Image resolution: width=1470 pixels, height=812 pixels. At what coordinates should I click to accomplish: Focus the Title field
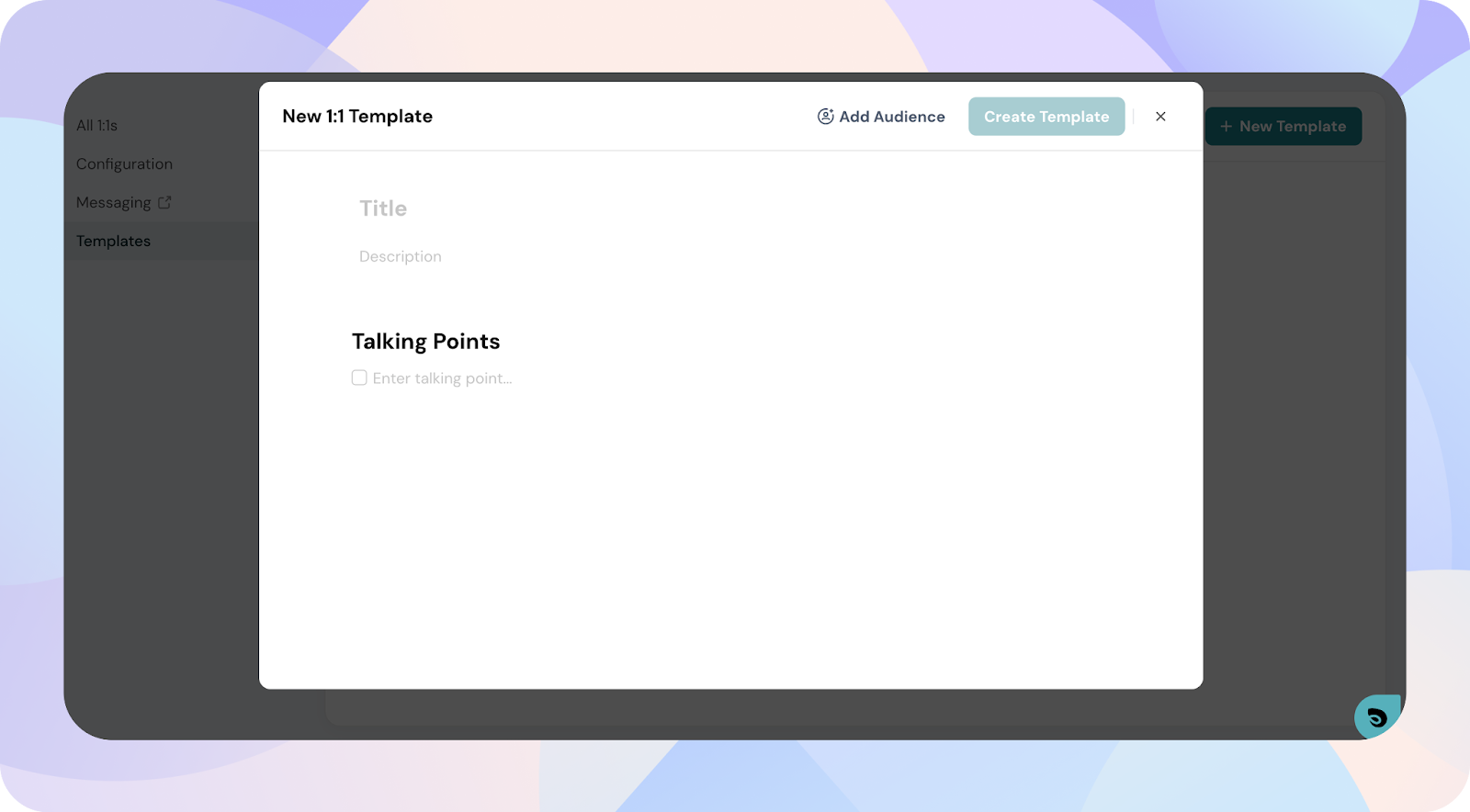tap(383, 209)
